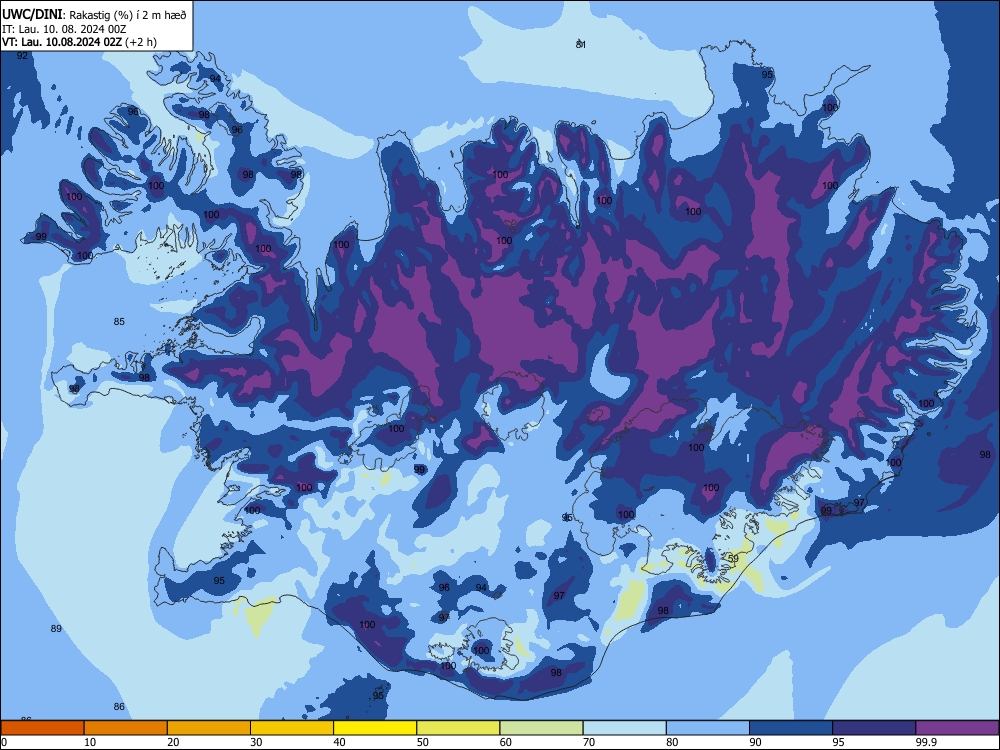The image size is (1000, 750).
Task: Click the title text 'UWC/DINI: Rakastig (%) í 2 m hæð'
Action: coord(94,14)
